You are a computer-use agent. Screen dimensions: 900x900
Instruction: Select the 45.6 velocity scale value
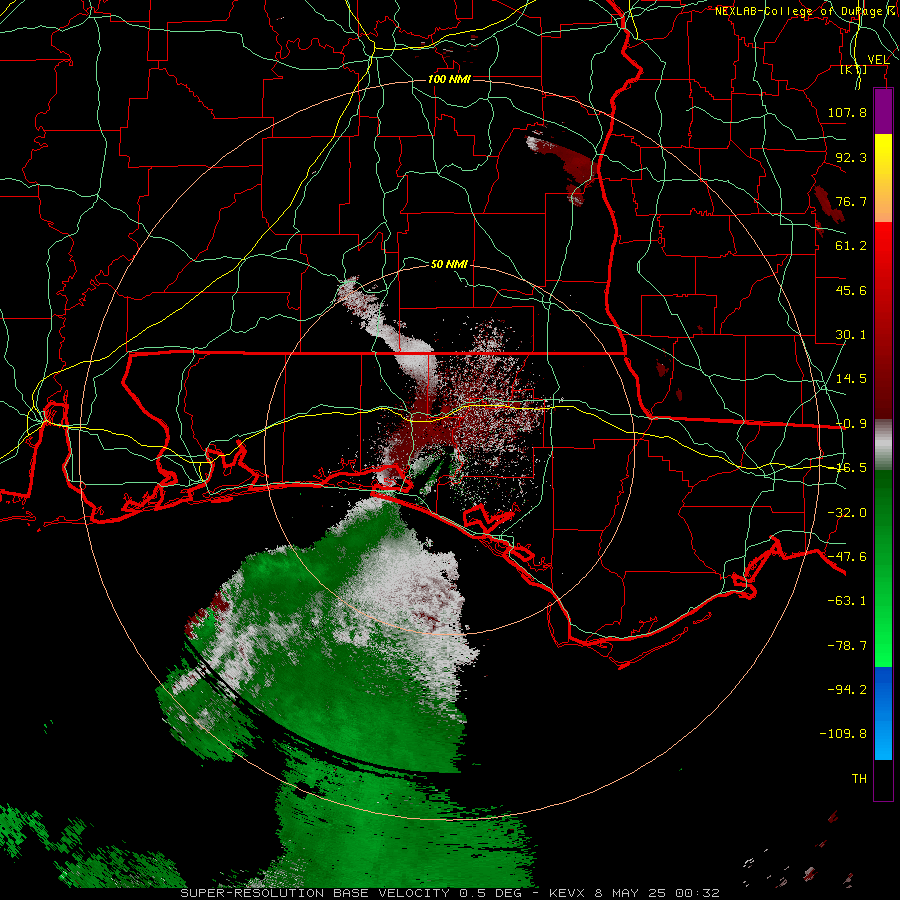tap(851, 290)
